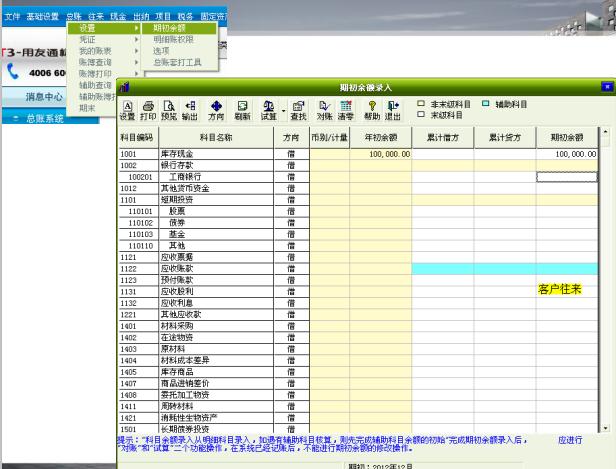
Task: Click the 设置 toolbar icon in 期初余额录入
Action: tap(128, 110)
